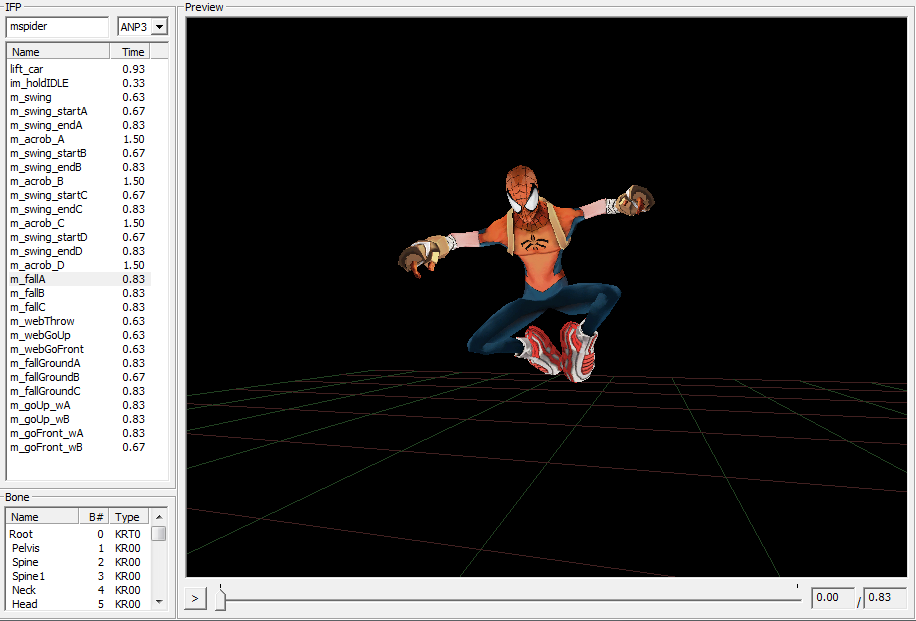The height and width of the screenshot is (621, 916).
Task: Select the m_swing_startD animation
Action: click(x=78, y=237)
